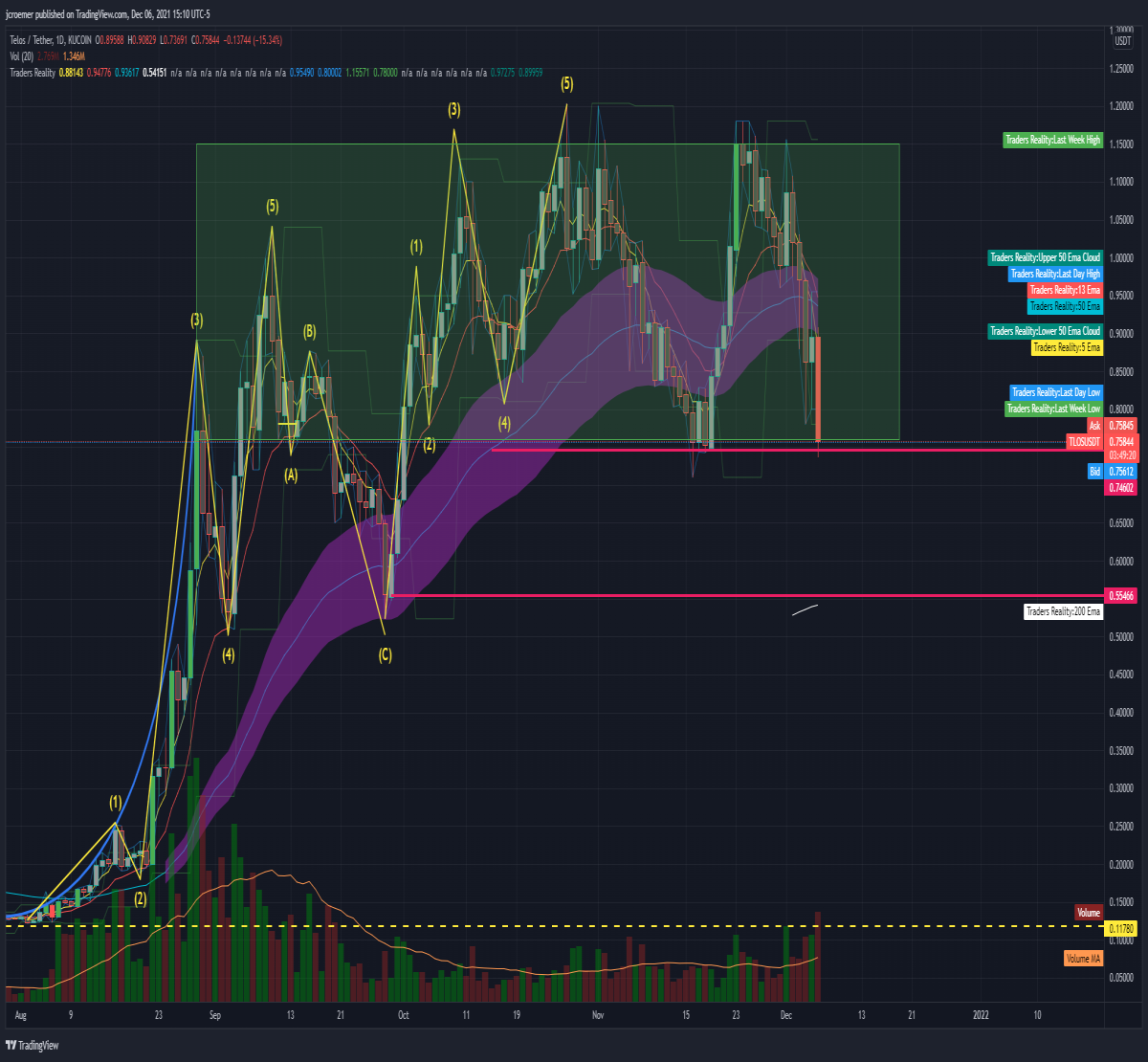The height and width of the screenshot is (1062, 1148).
Task: Click the Bid price label
Action: point(1094,472)
